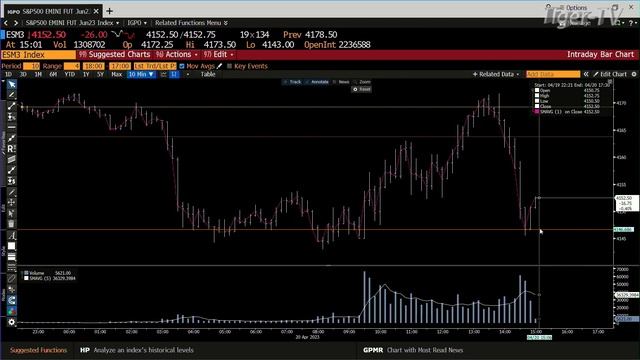Click the Add Data input field
The image size is (640, 360).
(553, 74)
